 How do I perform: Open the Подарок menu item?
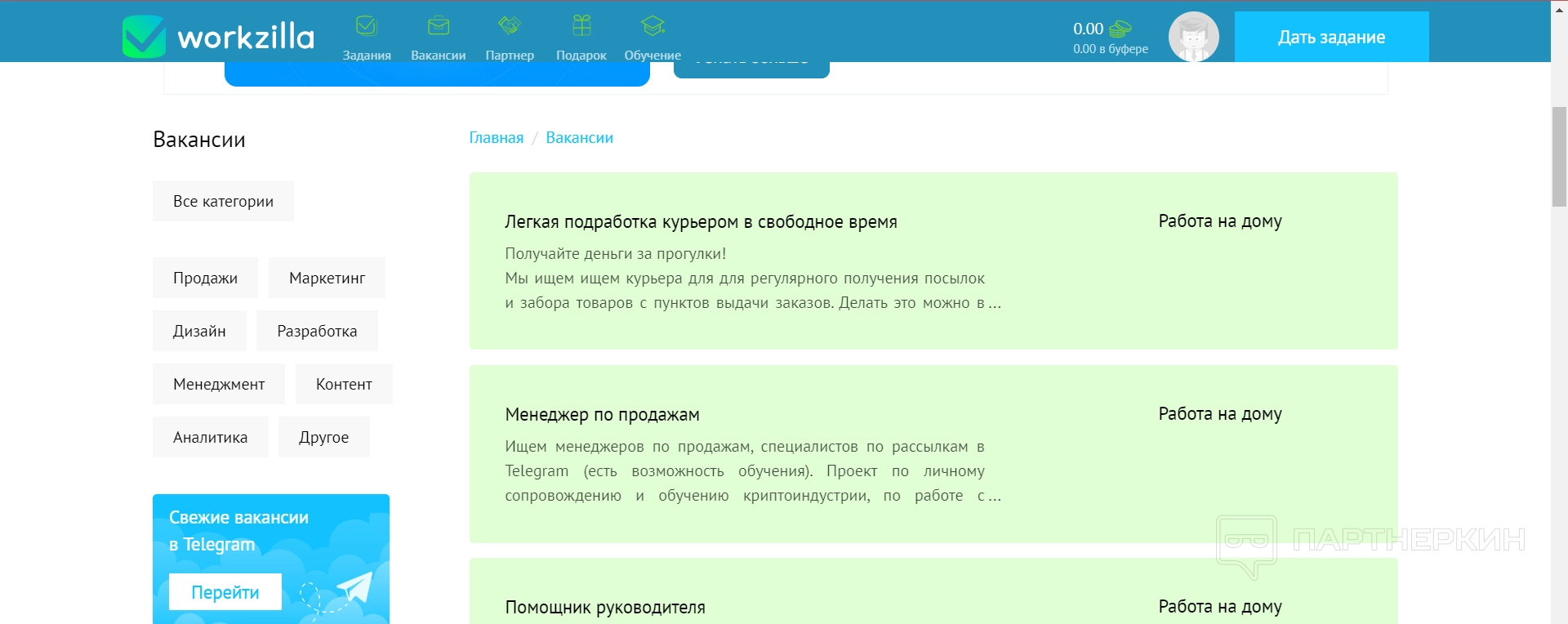pos(581,56)
